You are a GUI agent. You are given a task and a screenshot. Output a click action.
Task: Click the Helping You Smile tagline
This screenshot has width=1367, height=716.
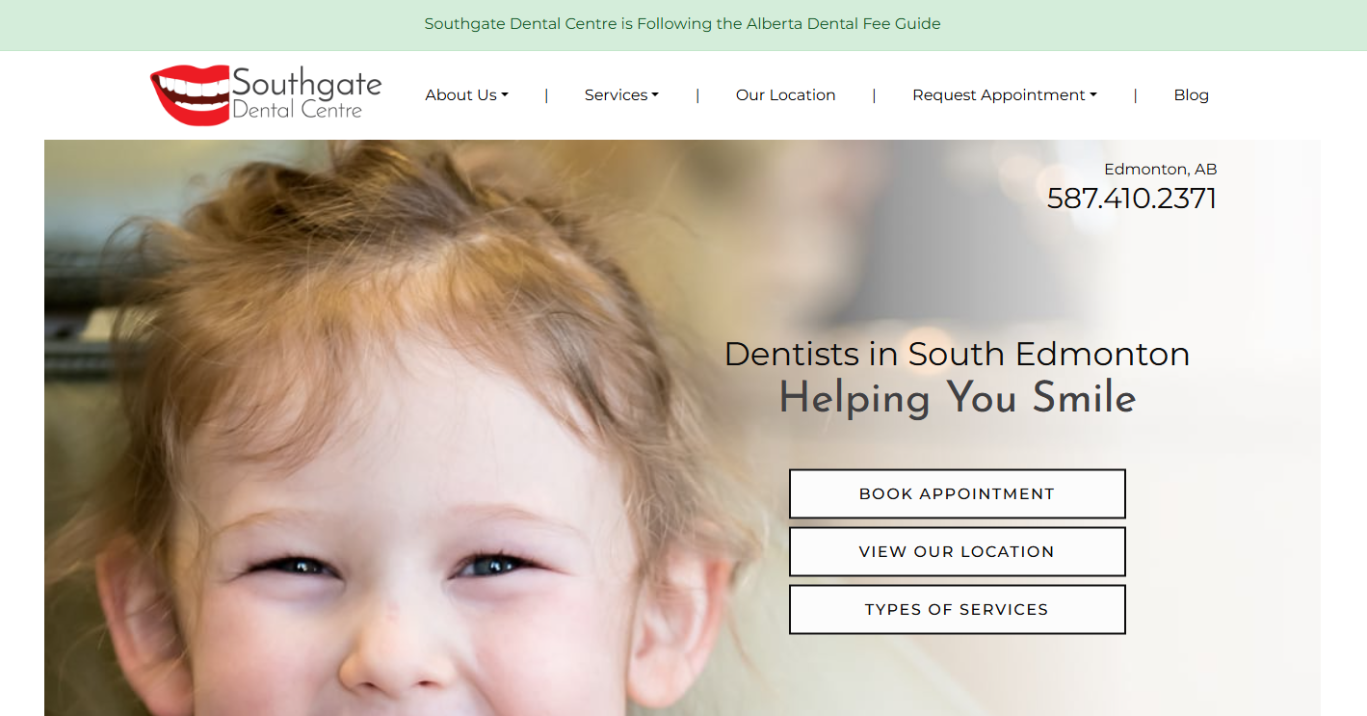(957, 398)
